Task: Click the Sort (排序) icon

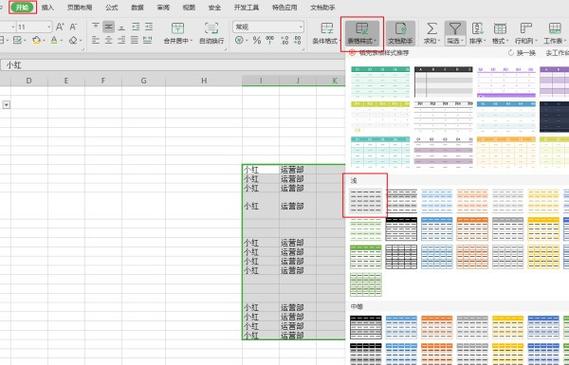Action: tap(478, 28)
